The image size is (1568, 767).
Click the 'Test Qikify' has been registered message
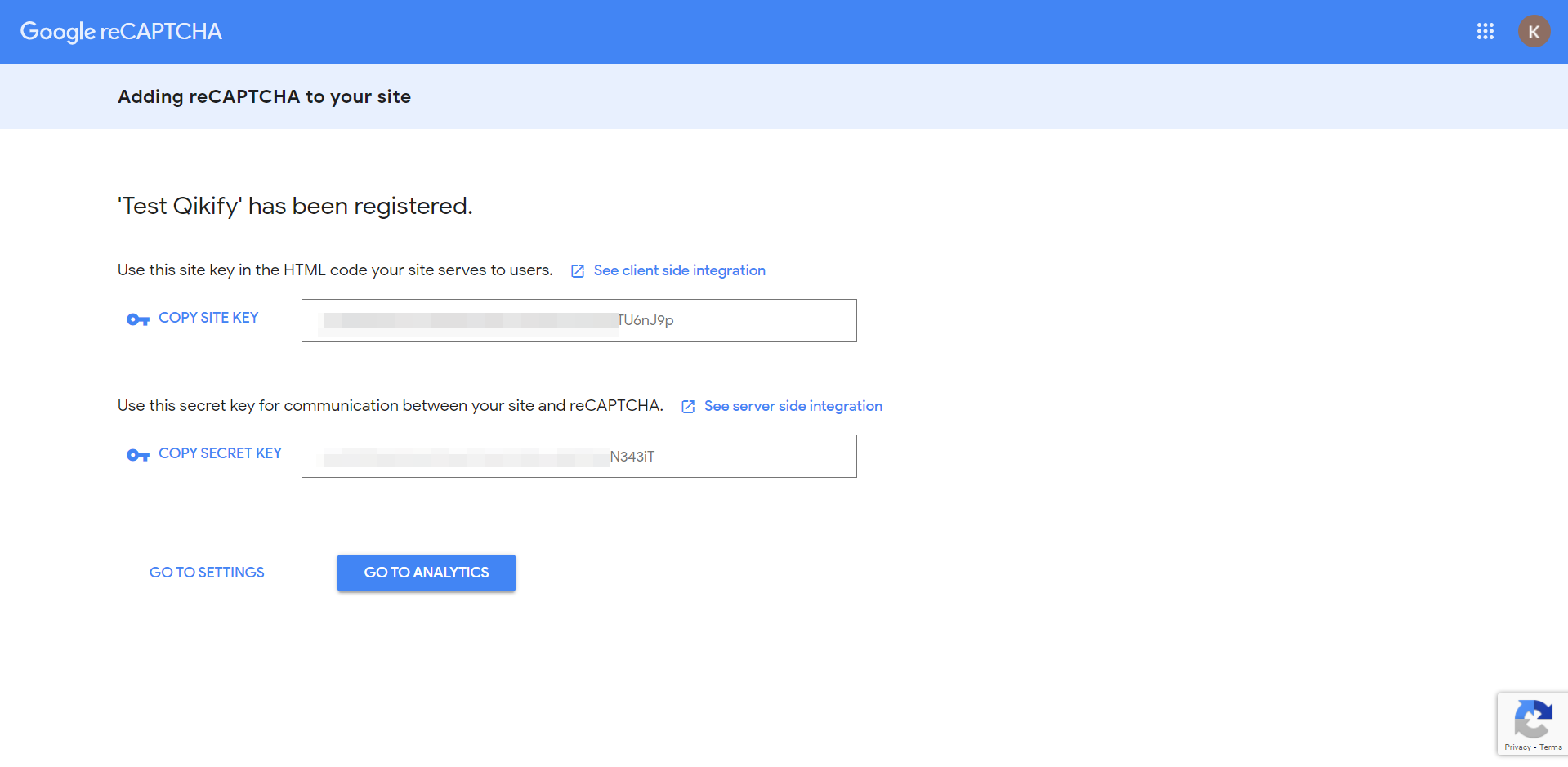click(x=295, y=206)
